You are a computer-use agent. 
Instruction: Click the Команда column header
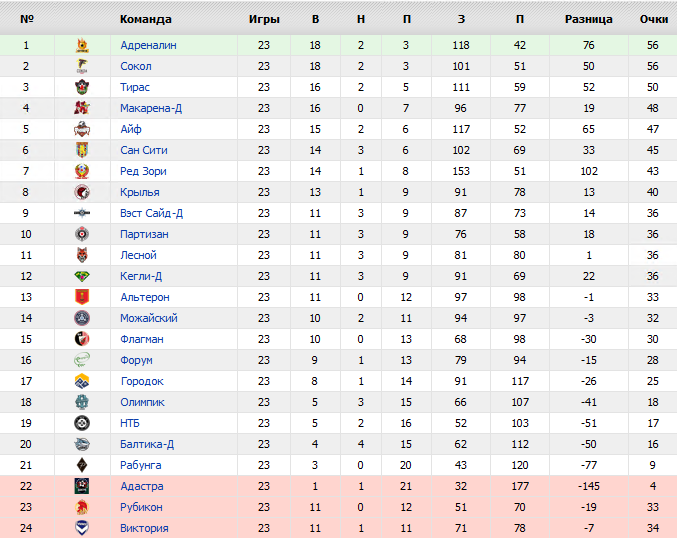(x=145, y=19)
